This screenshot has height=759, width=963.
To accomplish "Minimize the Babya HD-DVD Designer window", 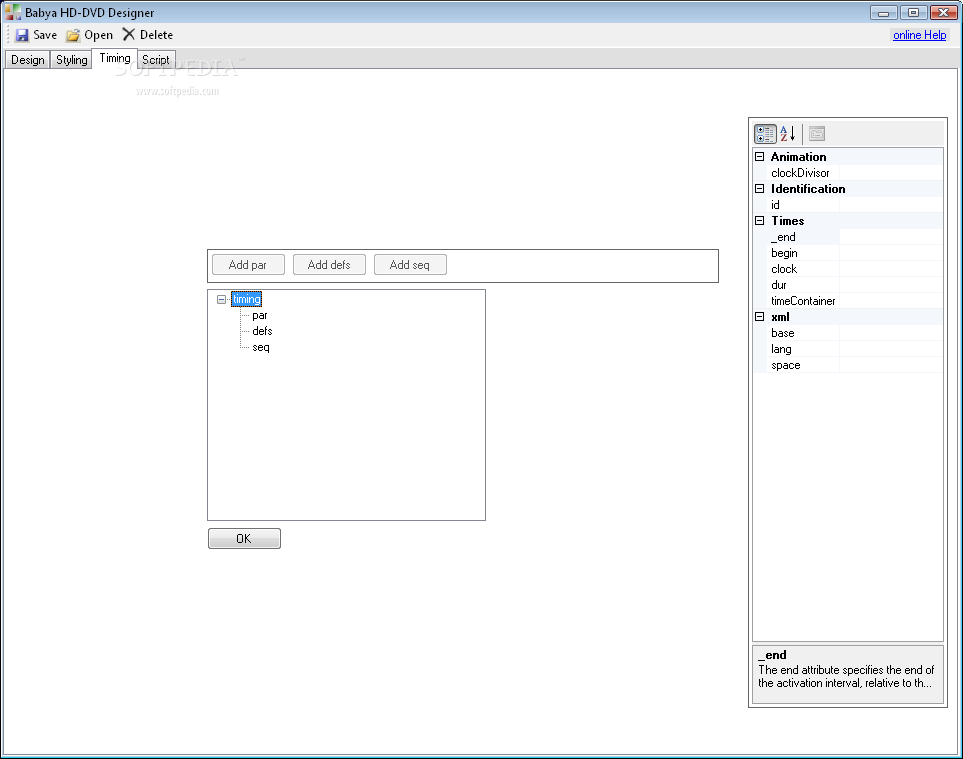I will [x=883, y=13].
